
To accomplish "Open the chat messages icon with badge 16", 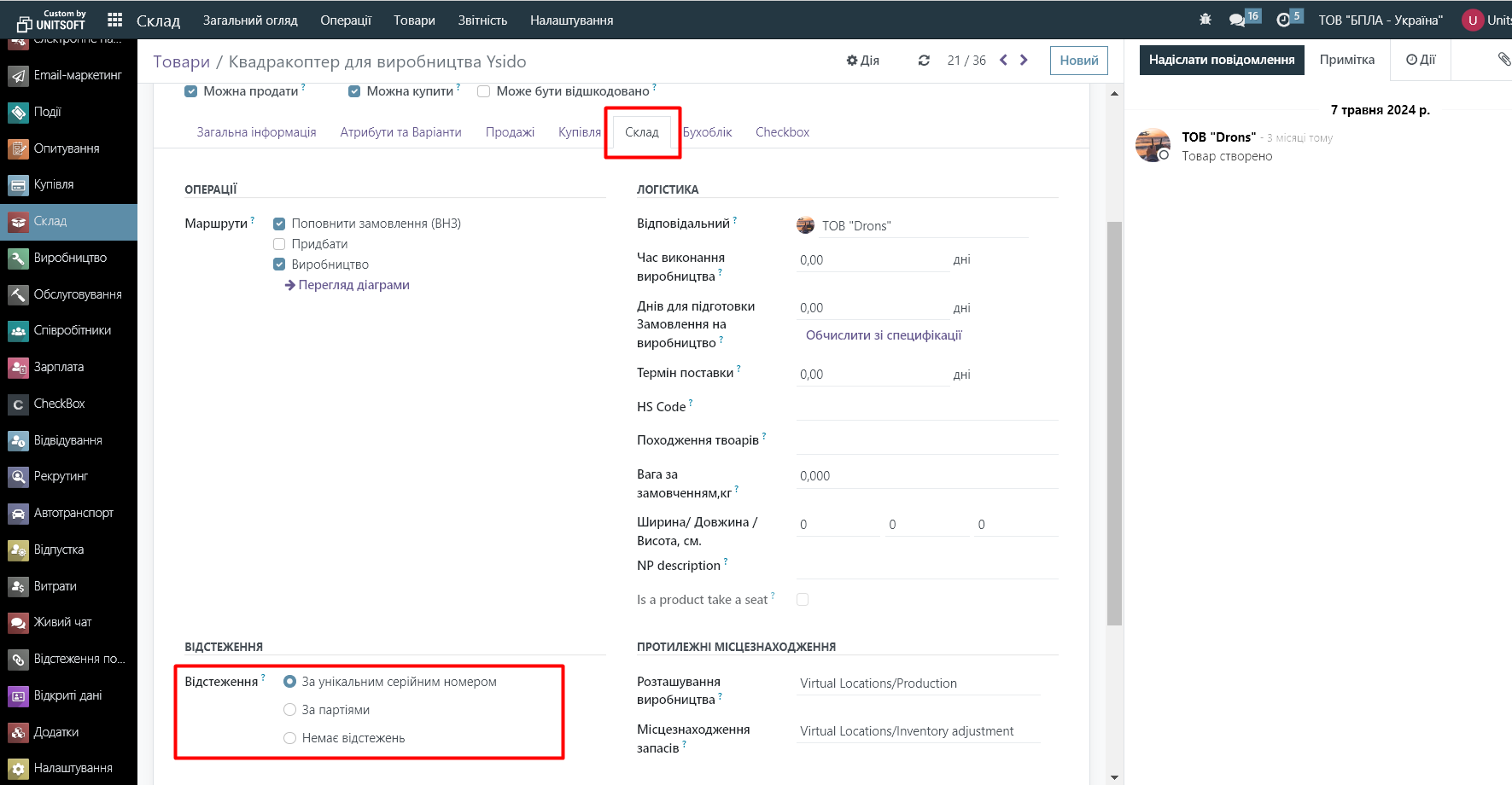I will click(x=1237, y=20).
